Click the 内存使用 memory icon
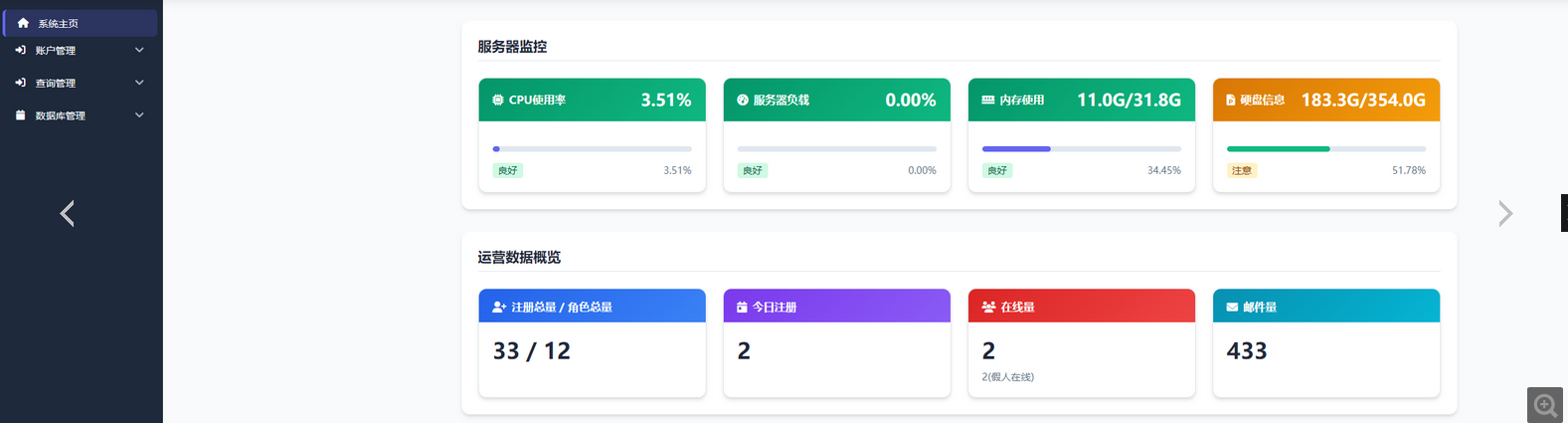Viewport: 1568px width, 423px height. [x=987, y=101]
